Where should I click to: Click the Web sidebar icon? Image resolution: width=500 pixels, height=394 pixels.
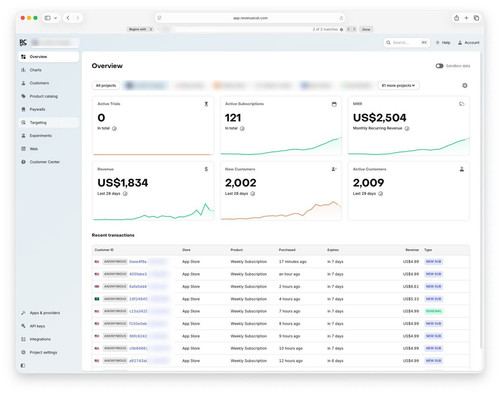(x=23, y=149)
